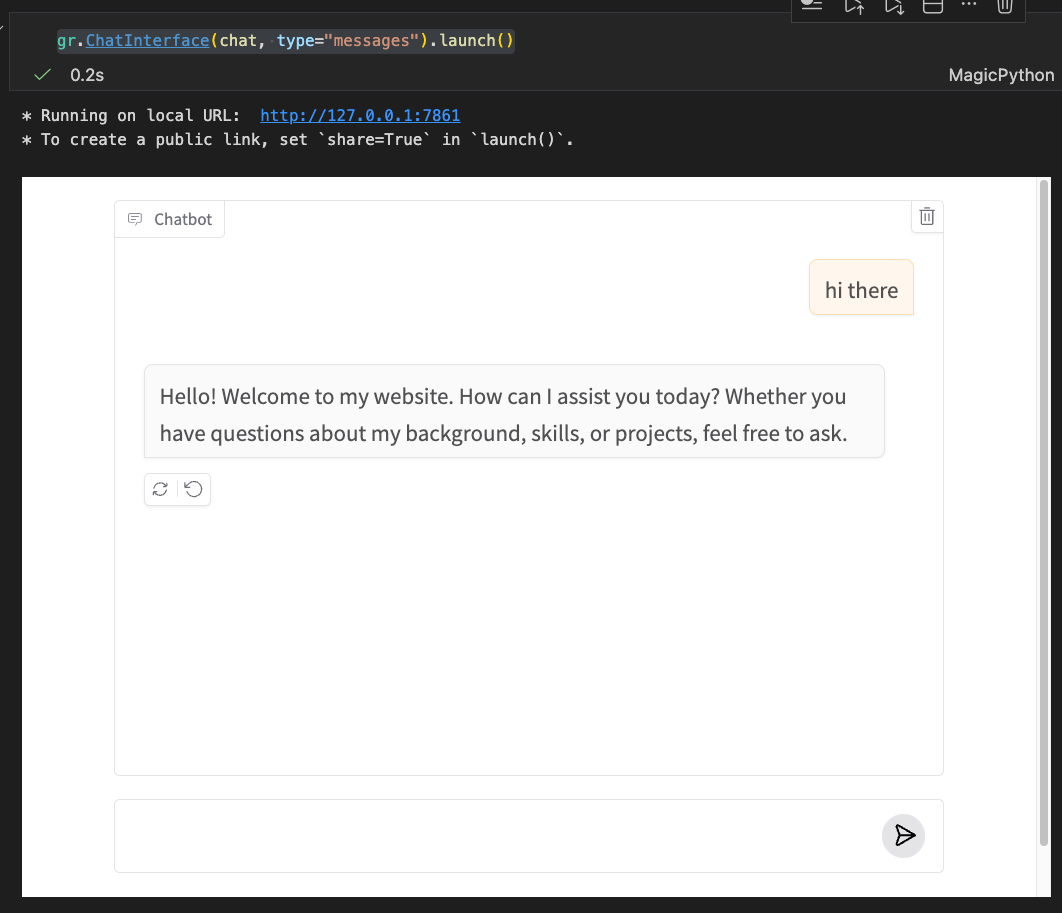Click the Chatbot label tab

pos(170,219)
